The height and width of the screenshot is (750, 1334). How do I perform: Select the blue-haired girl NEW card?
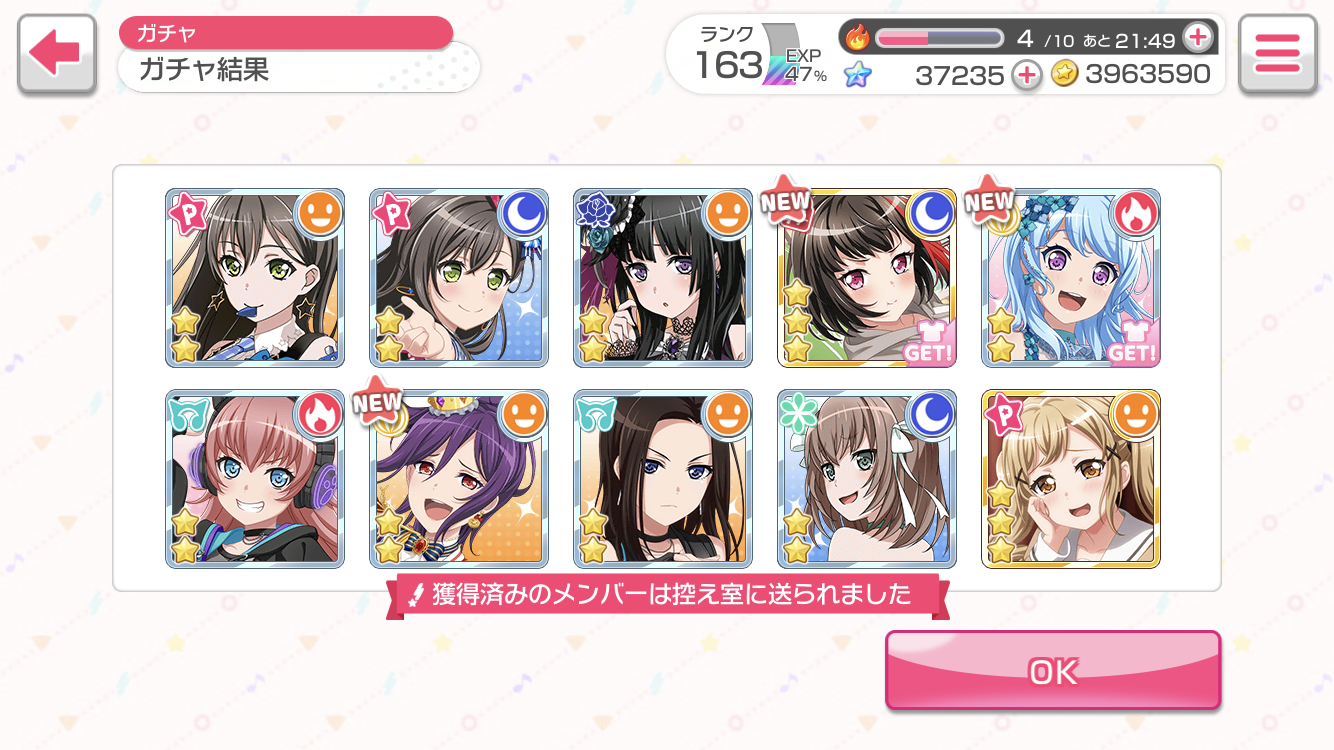pos(1071,278)
